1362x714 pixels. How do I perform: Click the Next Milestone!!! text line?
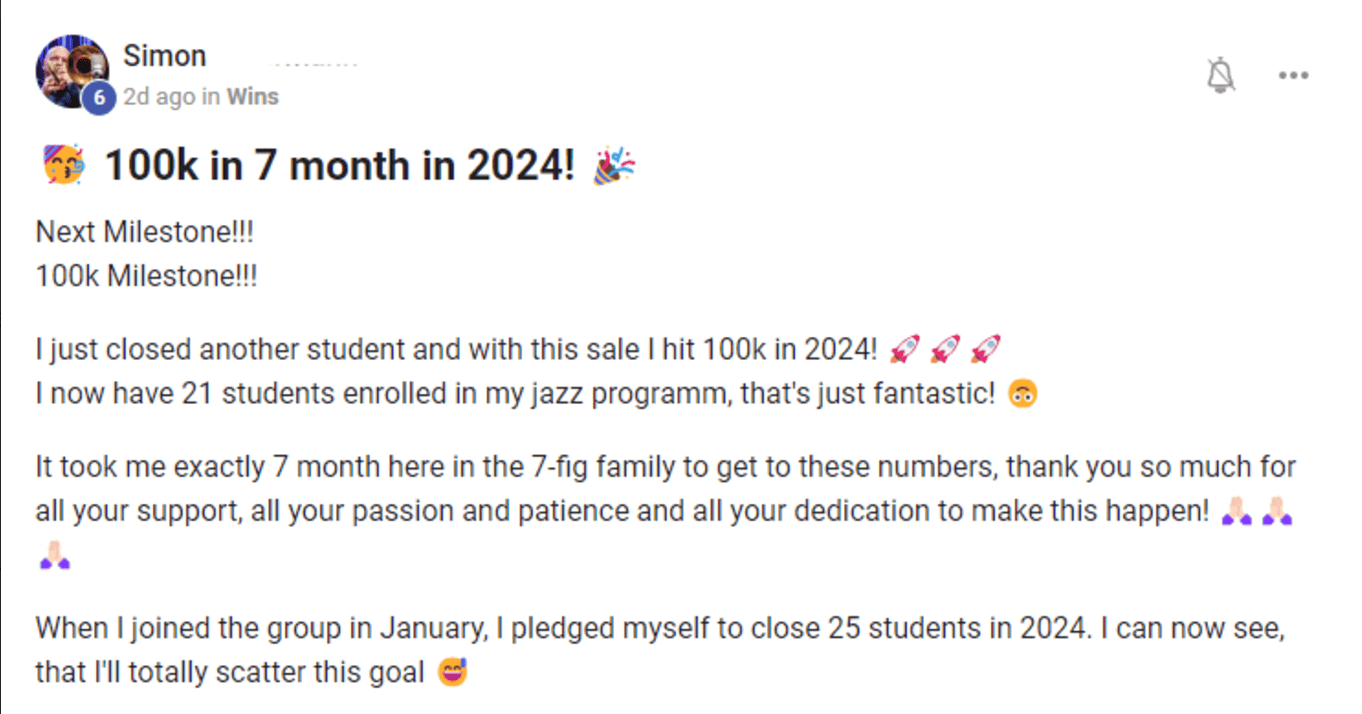pos(145,232)
